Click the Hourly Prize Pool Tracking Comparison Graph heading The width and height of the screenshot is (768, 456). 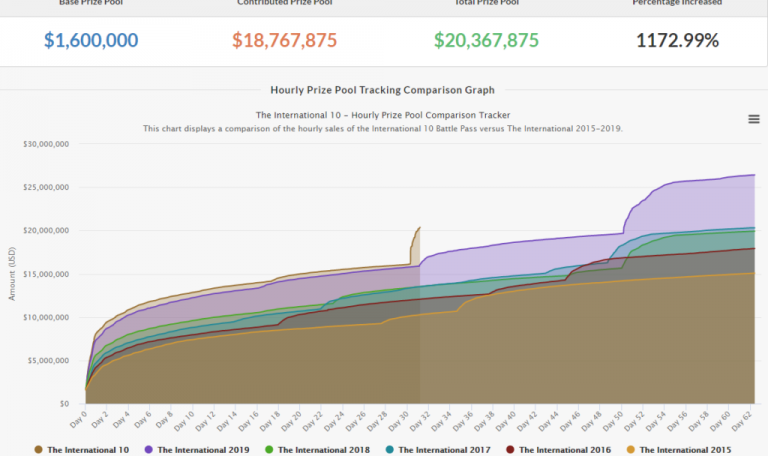[383, 90]
